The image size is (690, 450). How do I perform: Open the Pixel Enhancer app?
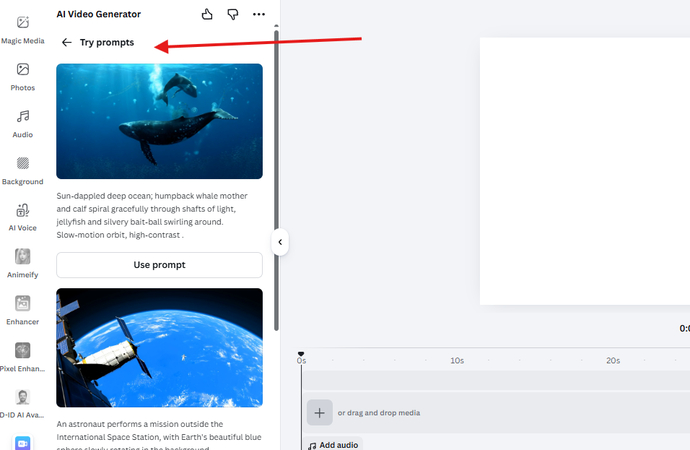pos(23,358)
